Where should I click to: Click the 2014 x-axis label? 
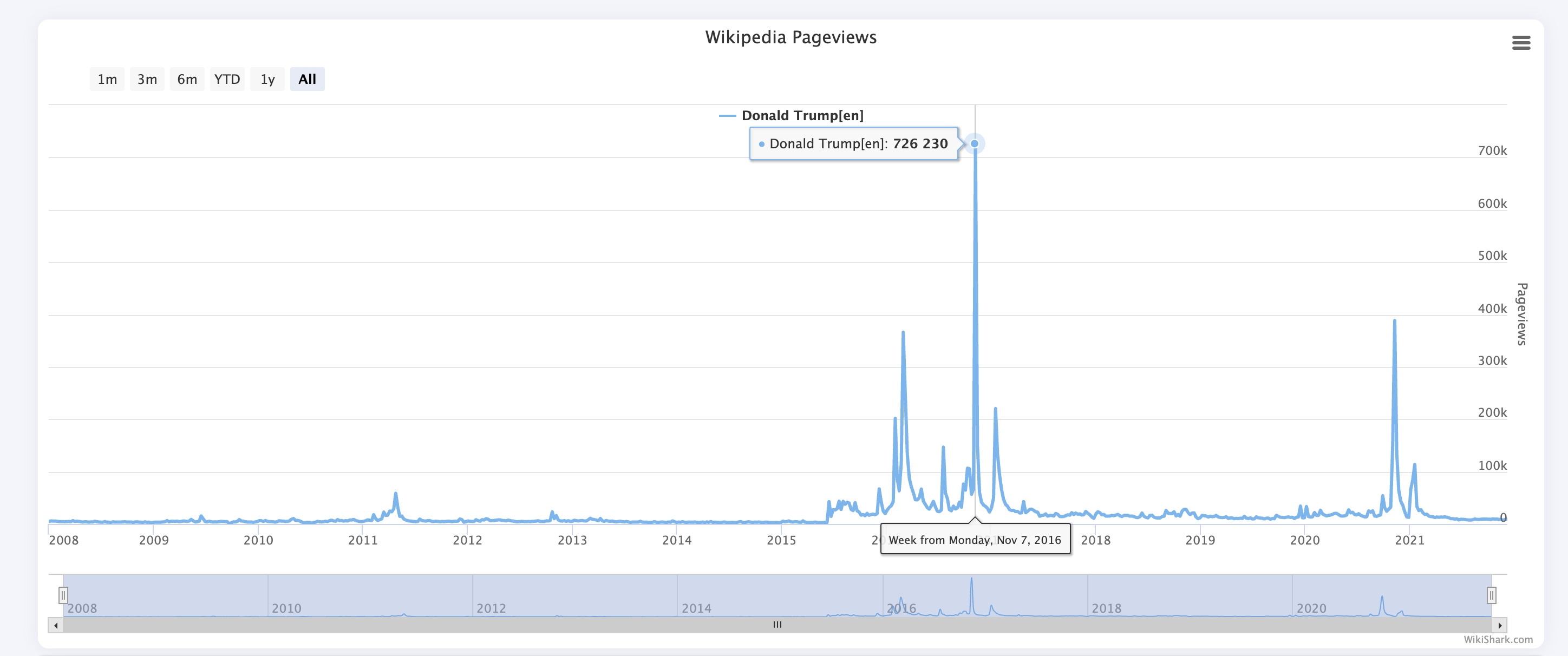coord(677,540)
